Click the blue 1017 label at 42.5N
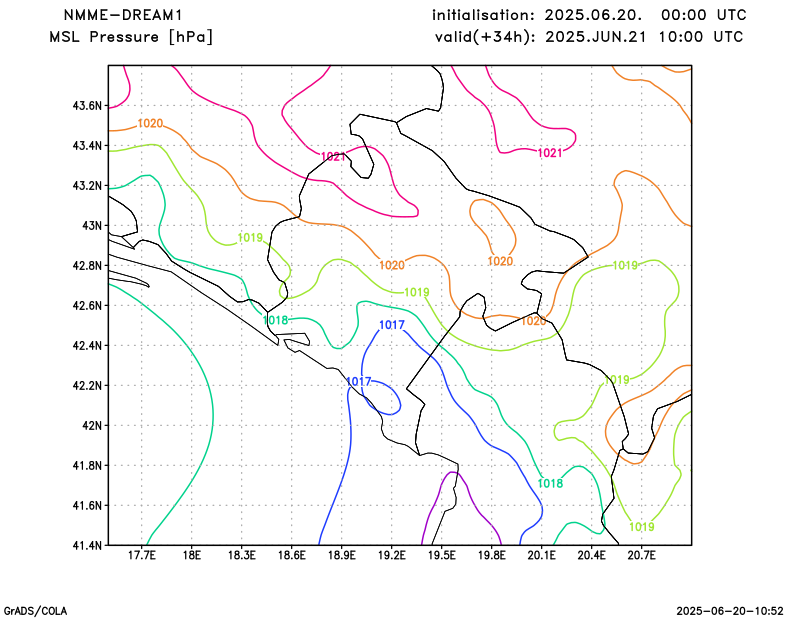 tap(392, 325)
